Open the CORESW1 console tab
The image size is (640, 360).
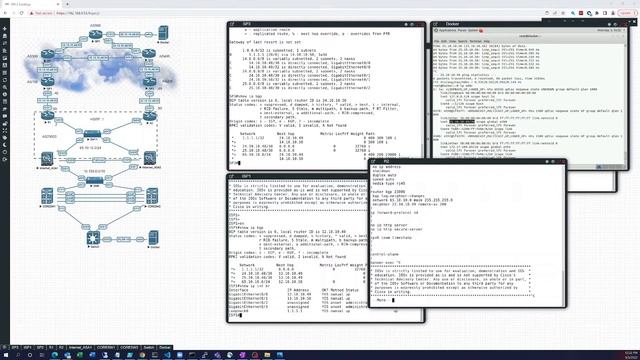(x=106, y=347)
